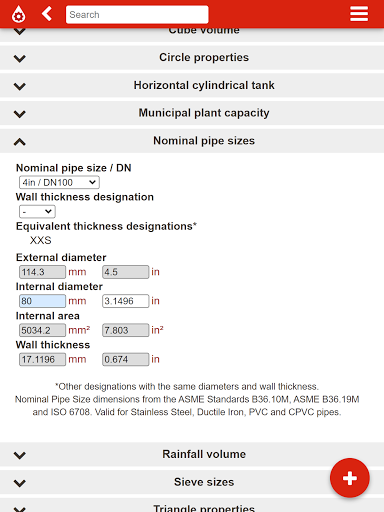Image resolution: width=384 pixels, height=512 pixels.
Task: Expand the Triangle properties section
Action: (192, 506)
